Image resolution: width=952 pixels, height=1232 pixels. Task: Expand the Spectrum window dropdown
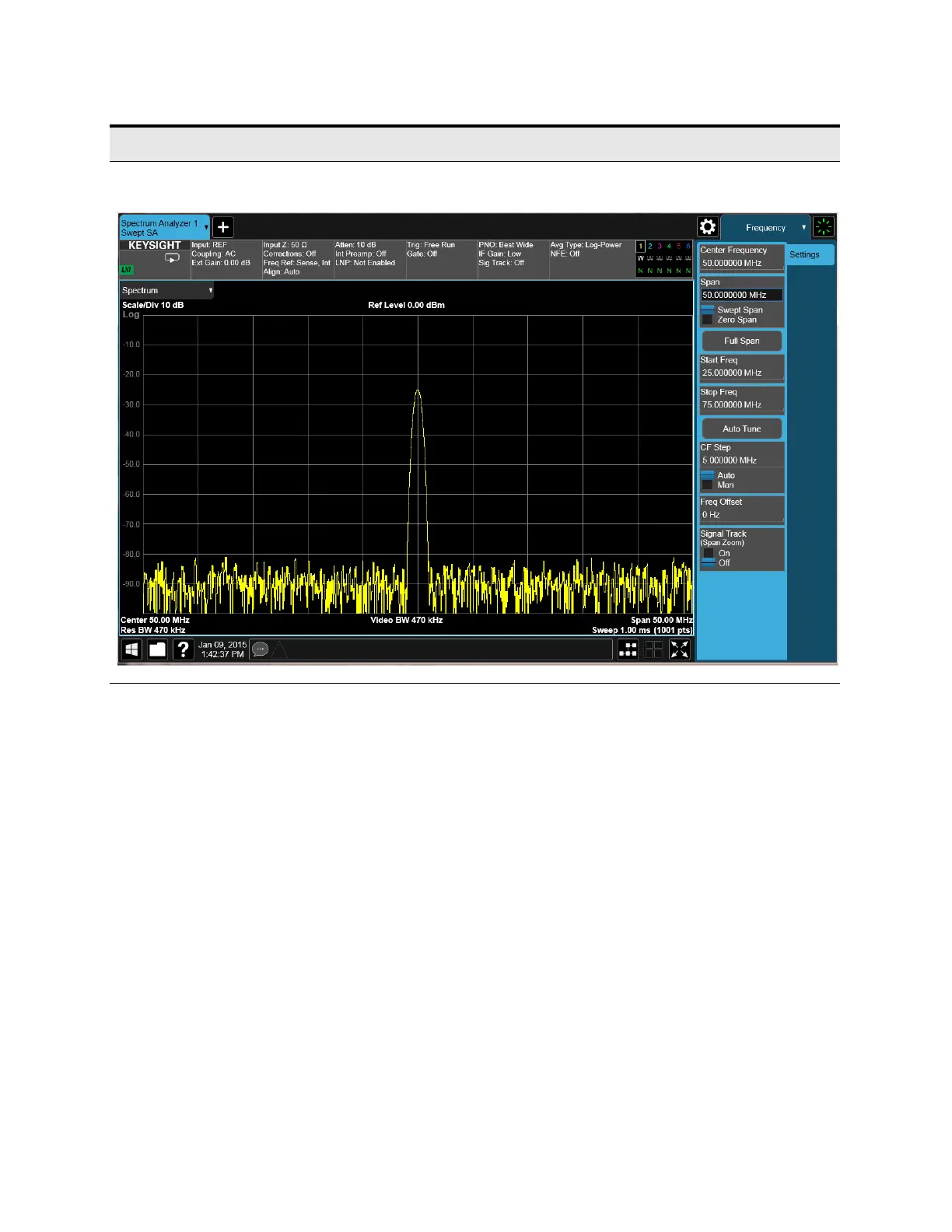(166, 290)
